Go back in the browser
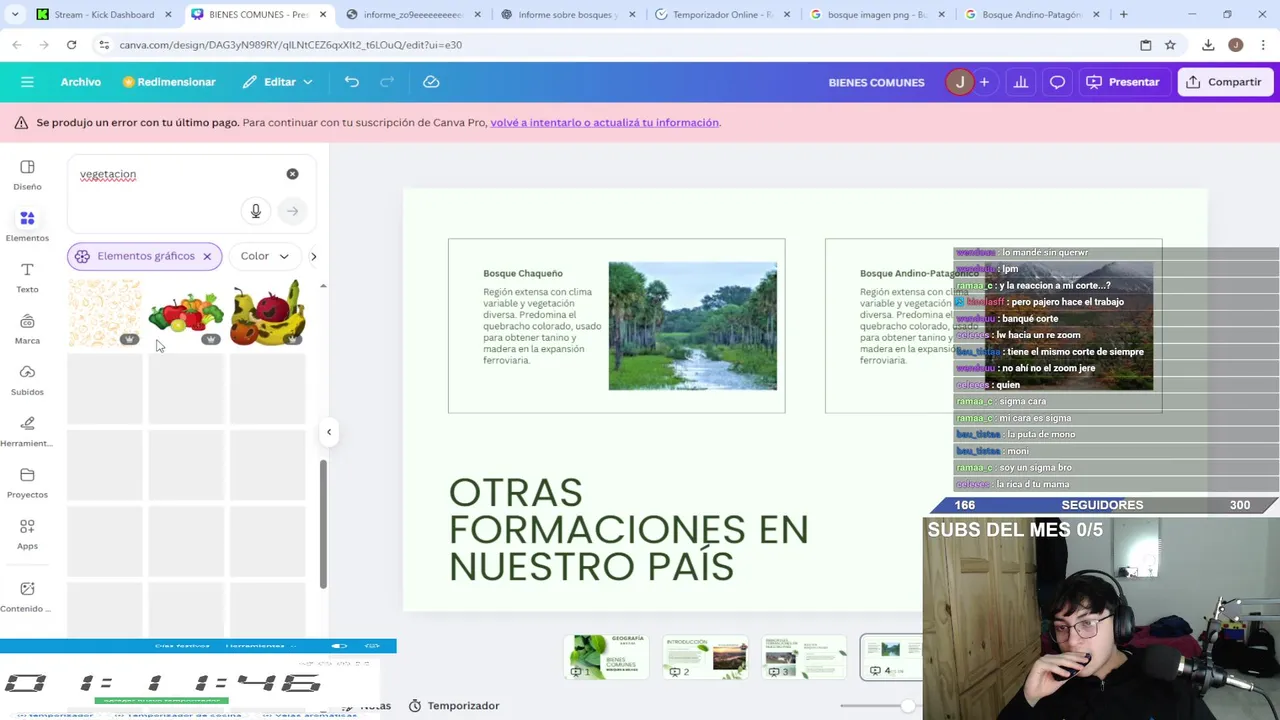Screen dimensions: 1280x720 point(16,45)
